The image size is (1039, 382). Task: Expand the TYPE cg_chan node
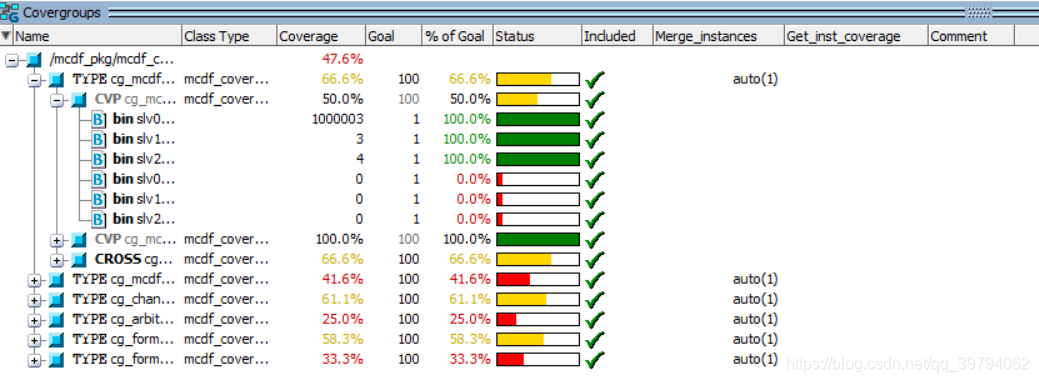pos(34,300)
